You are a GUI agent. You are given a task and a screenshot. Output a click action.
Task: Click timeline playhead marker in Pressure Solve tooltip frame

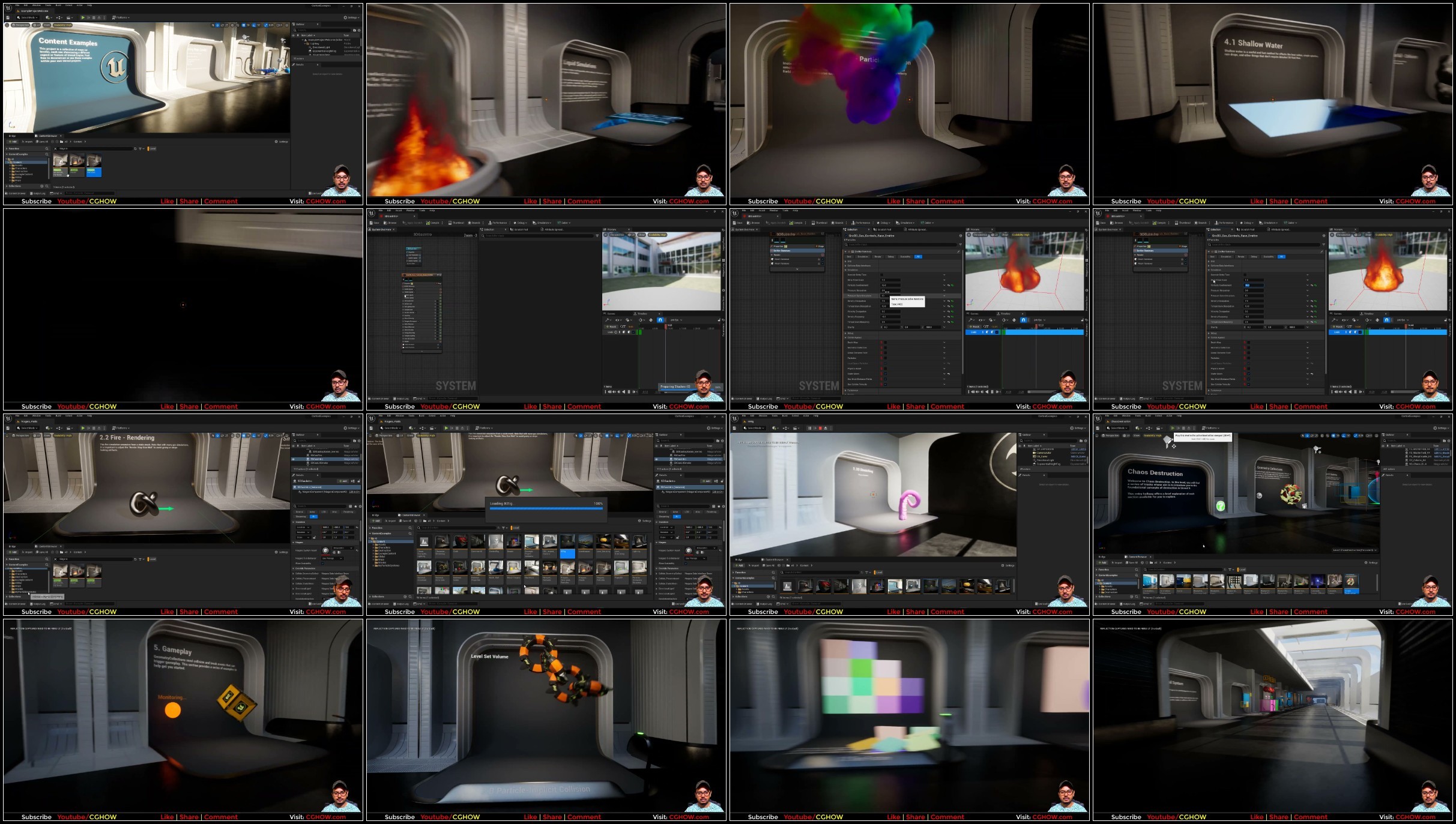[1036, 325]
